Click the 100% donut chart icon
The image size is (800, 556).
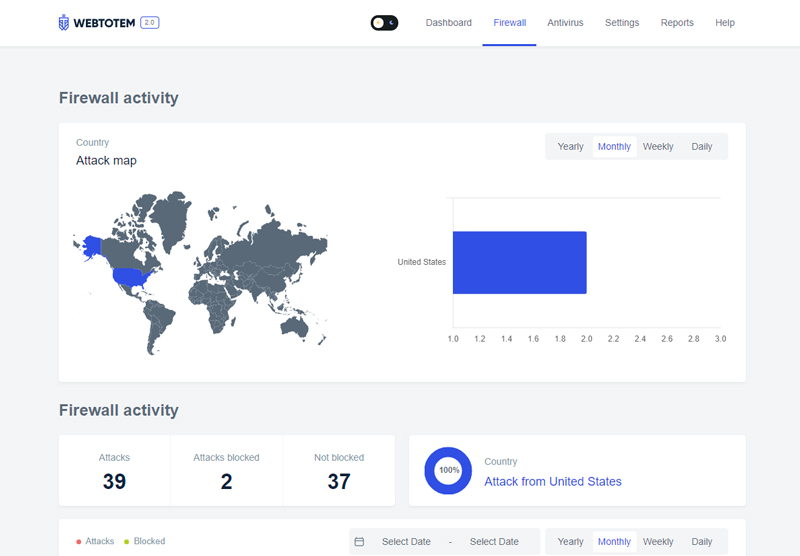(x=448, y=470)
